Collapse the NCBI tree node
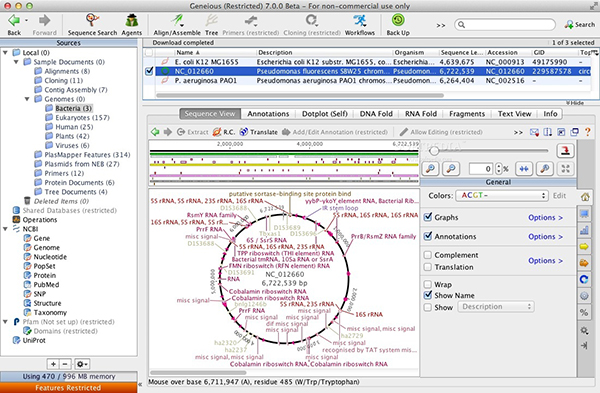600x393 pixels. point(5,229)
